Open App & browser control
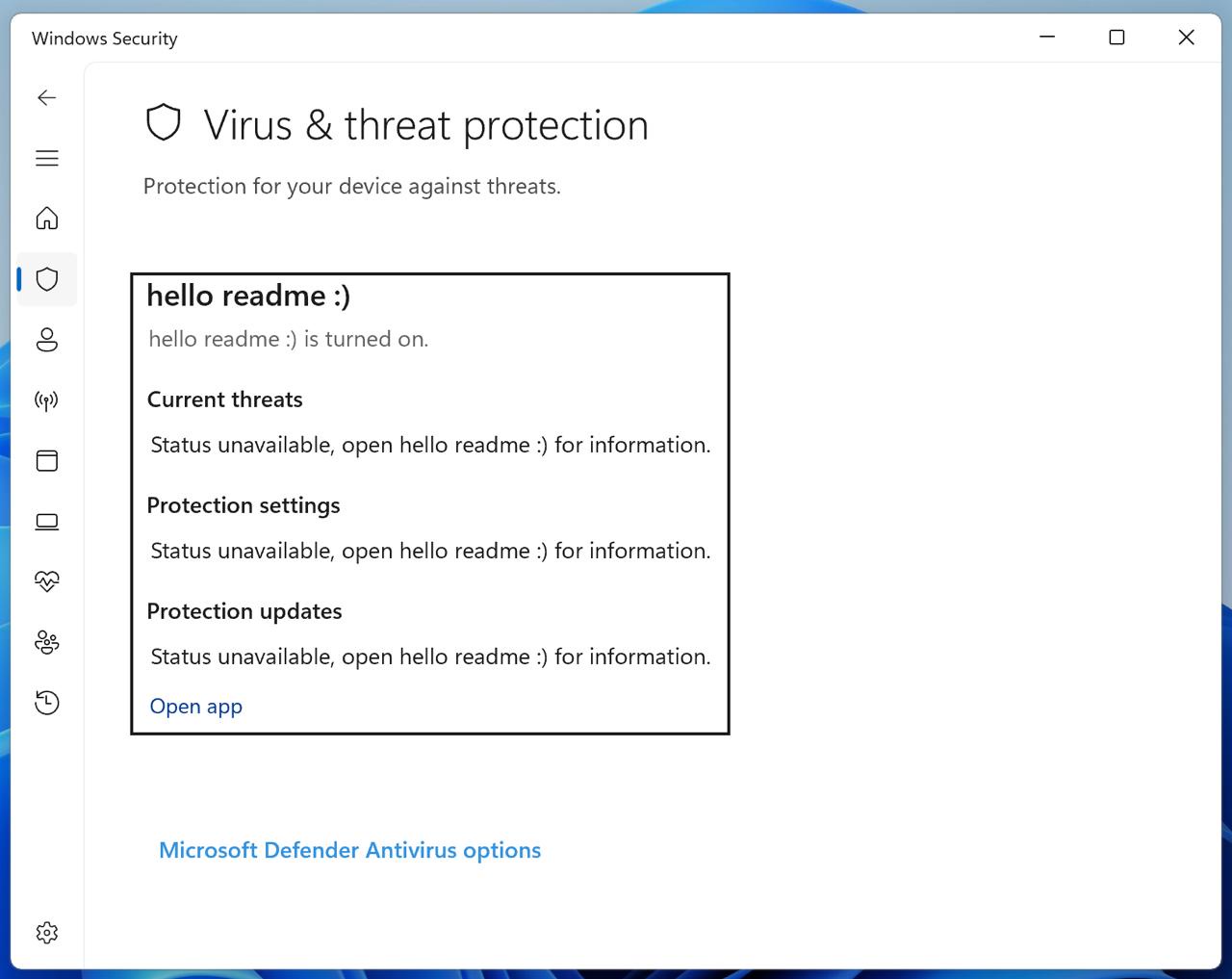This screenshot has width=1232, height=979. pos(46,461)
